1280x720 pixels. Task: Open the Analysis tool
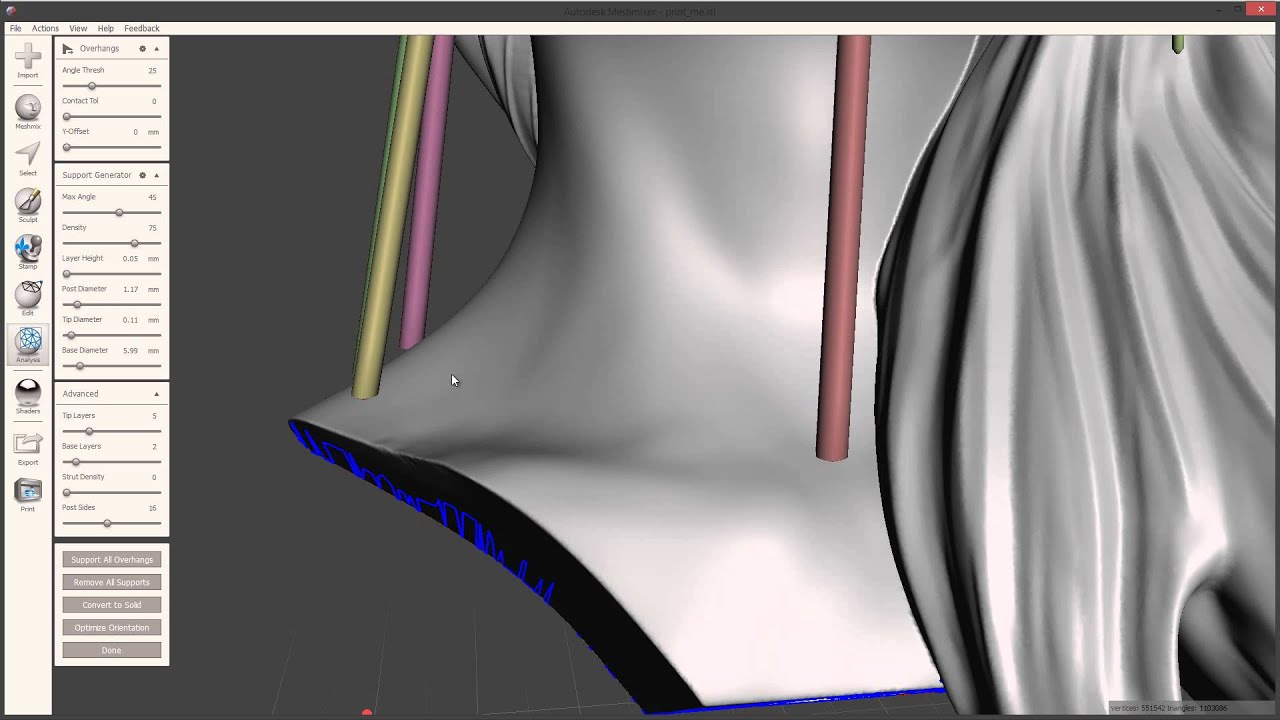tap(28, 345)
